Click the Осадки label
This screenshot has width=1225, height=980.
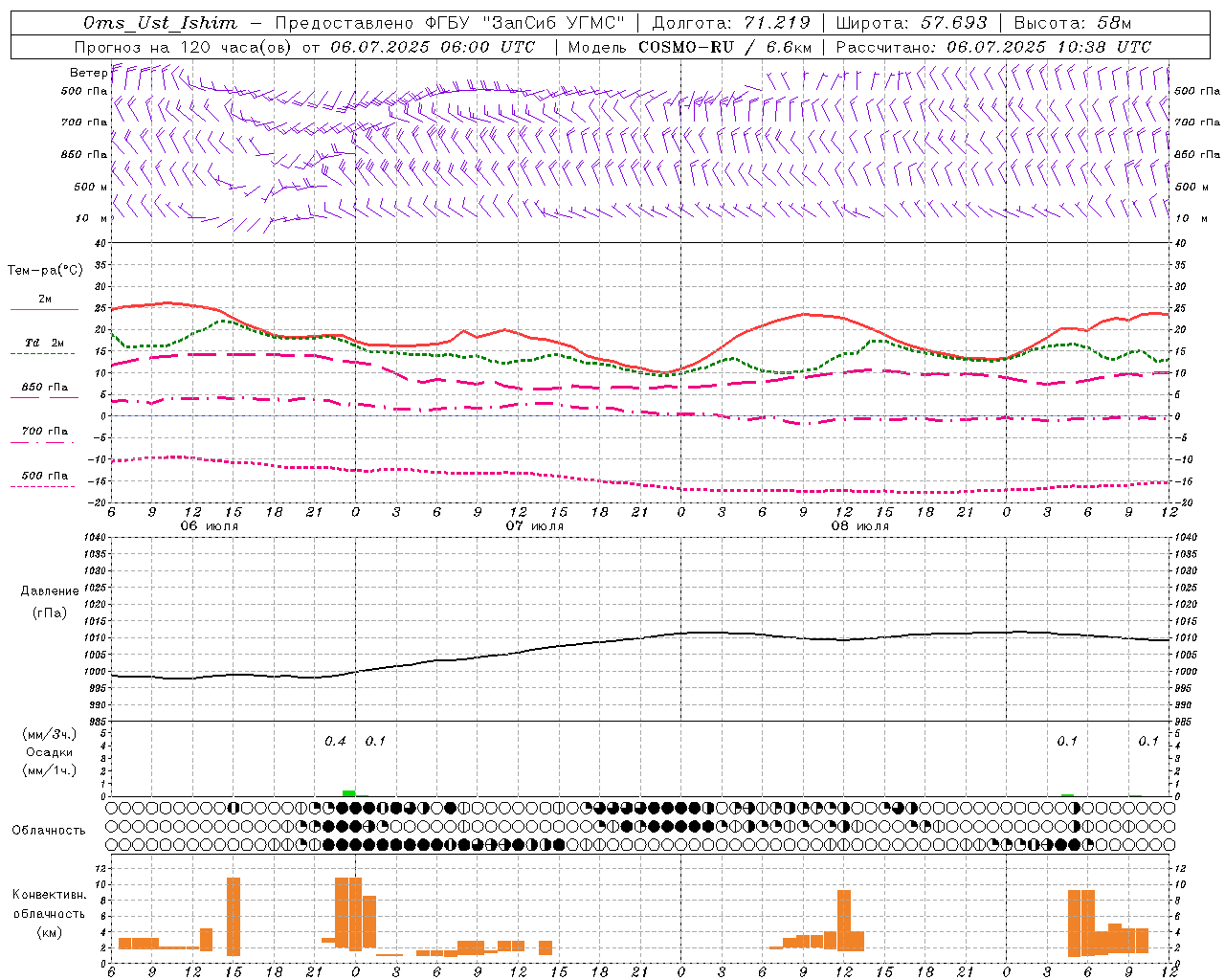tap(50, 752)
